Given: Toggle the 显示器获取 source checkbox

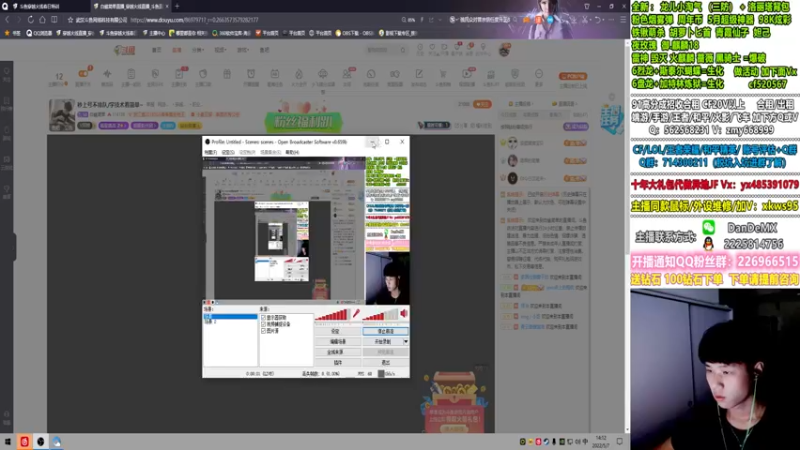Looking at the screenshot, I should pyautogui.click(x=264, y=317).
